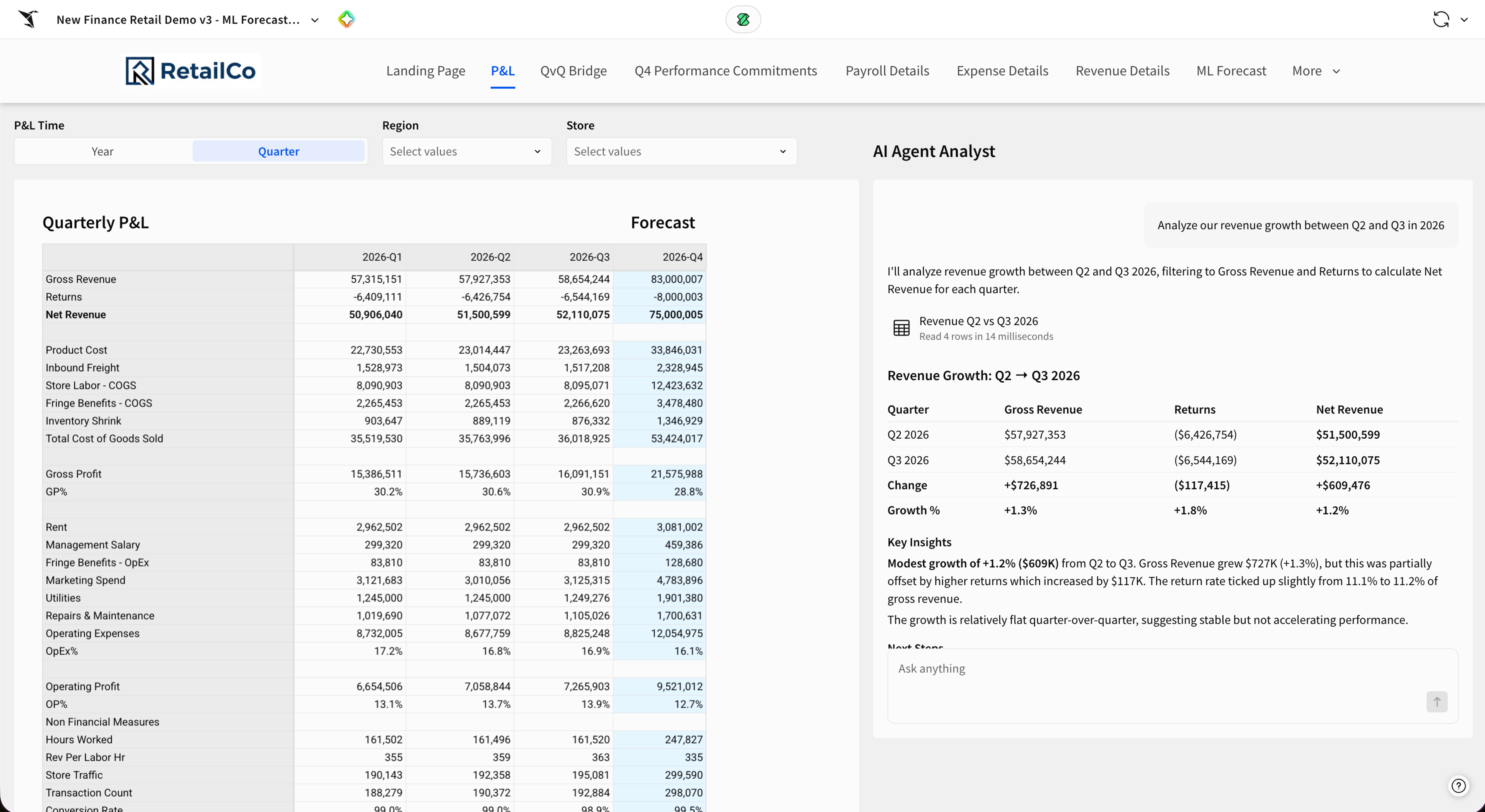The height and width of the screenshot is (812, 1485).
Task: Click Gross Profit value 16,091,151
Action: (584, 474)
